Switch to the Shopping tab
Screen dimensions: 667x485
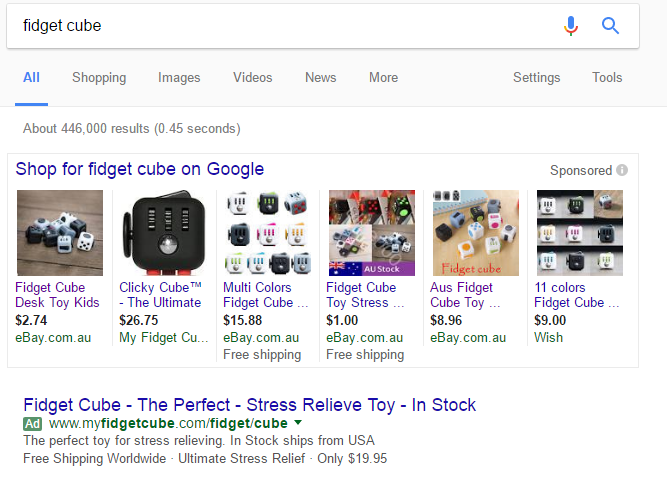[x=99, y=77]
